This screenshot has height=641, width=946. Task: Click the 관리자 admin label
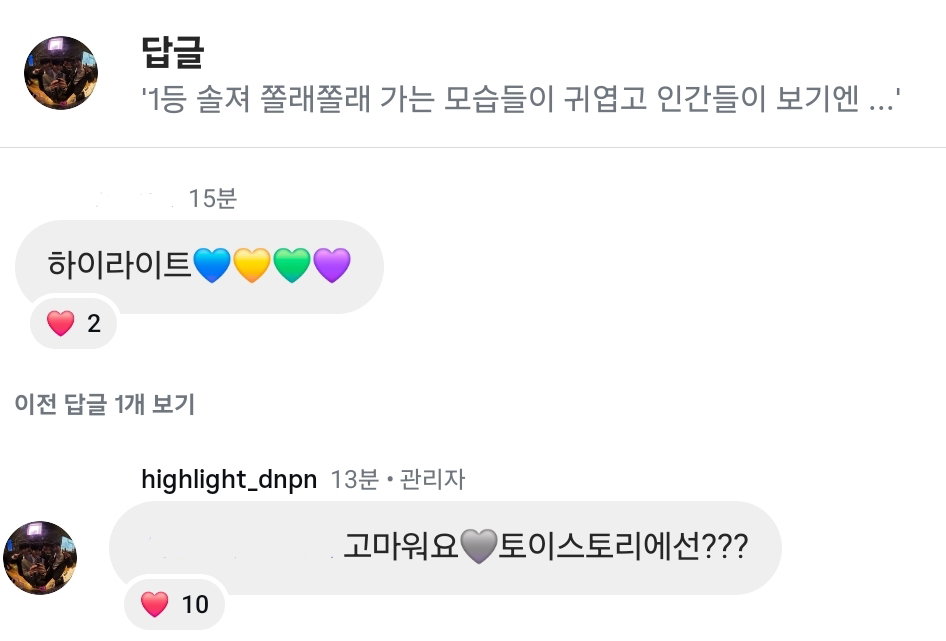pyautogui.click(x=432, y=480)
